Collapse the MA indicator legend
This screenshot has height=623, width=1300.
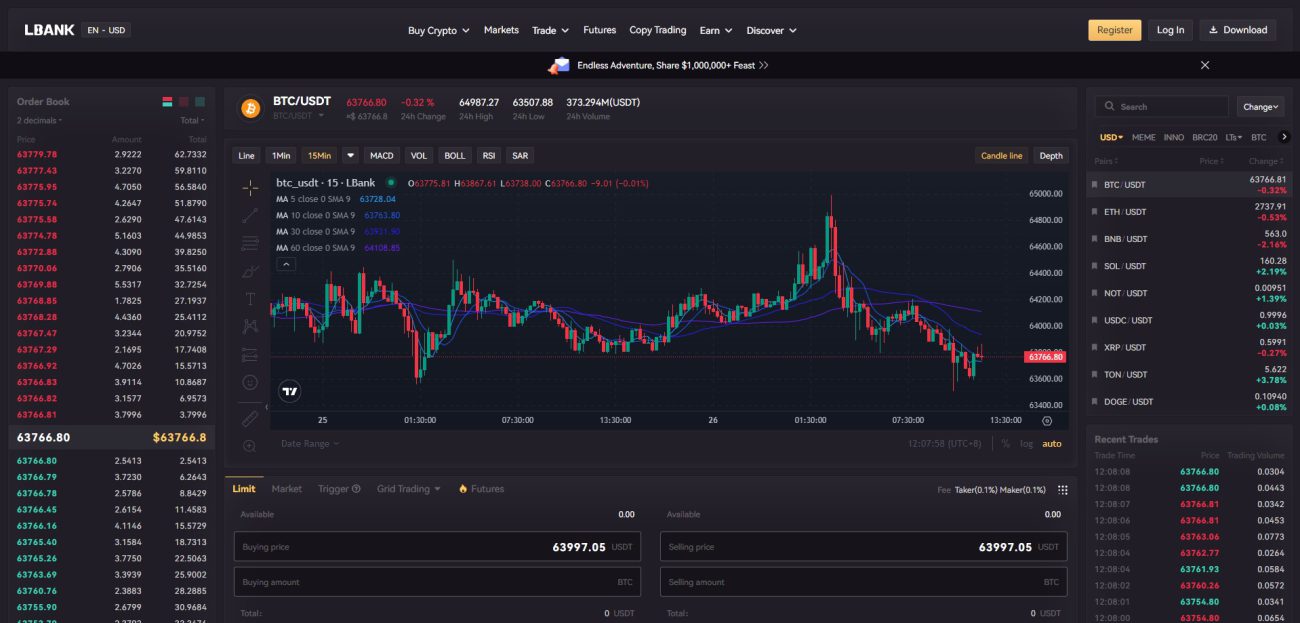click(x=285, y=265)
